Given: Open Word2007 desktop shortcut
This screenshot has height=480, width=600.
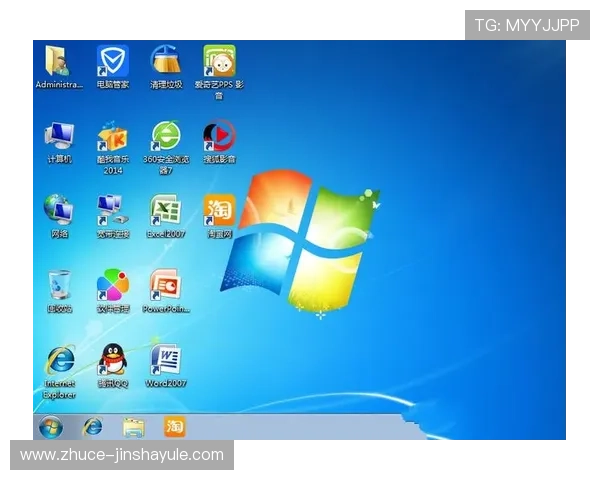Looking at the screenshot, I should (166, 360).
